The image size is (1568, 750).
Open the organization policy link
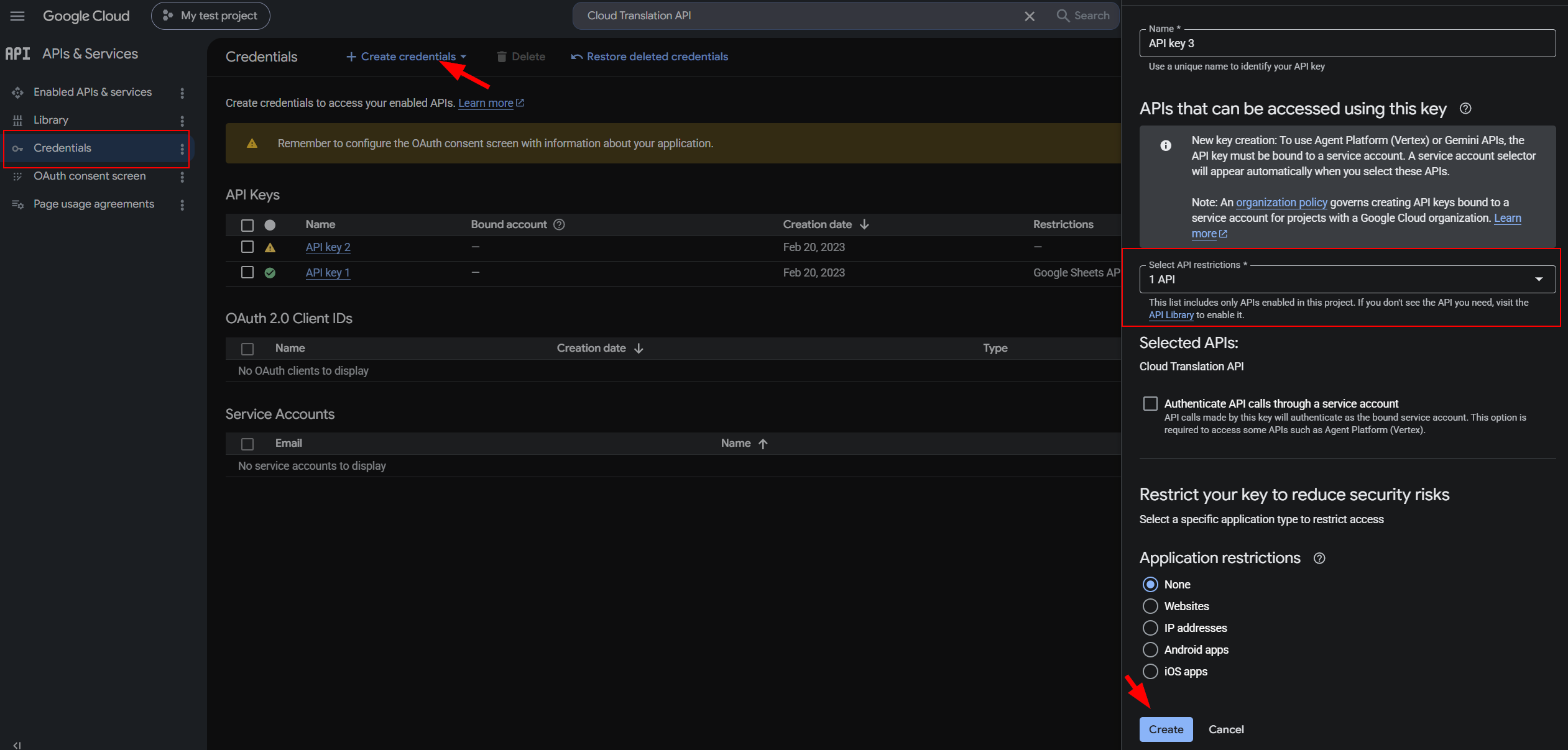click(x=1281, y=203)
